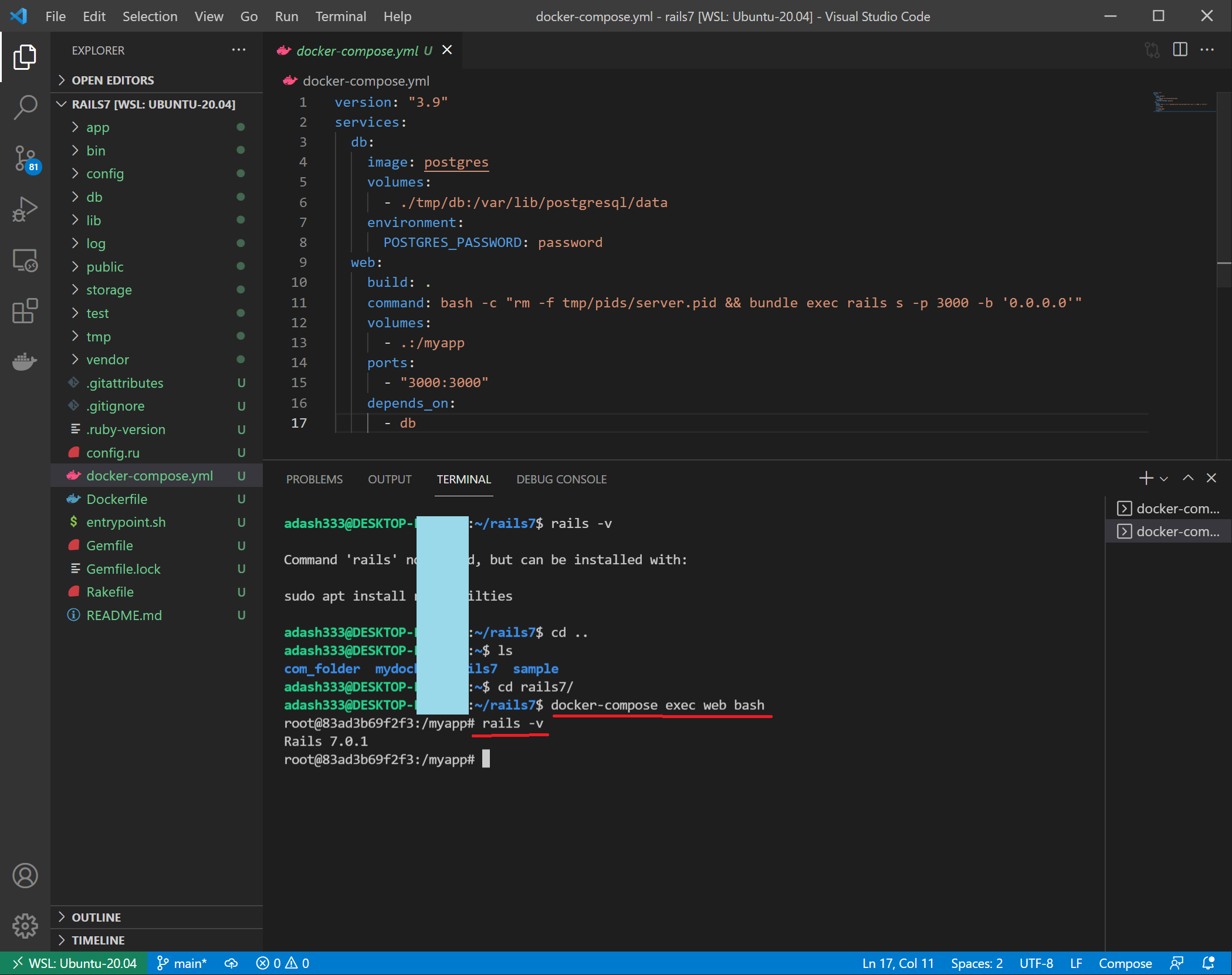Open .gitignore in the explorer
1232x975 pixels.
tap(157, 406)
